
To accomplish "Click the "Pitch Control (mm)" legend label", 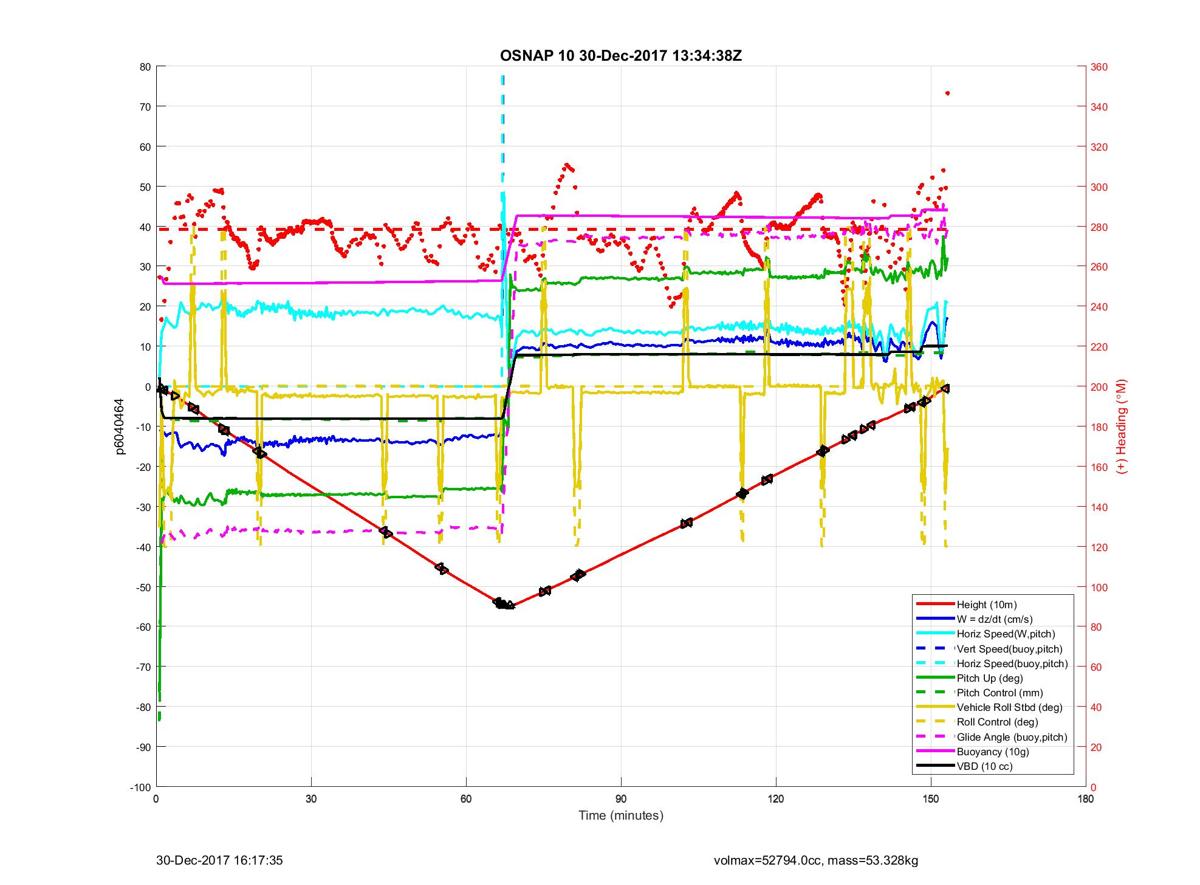I will tap(1000, 692).
